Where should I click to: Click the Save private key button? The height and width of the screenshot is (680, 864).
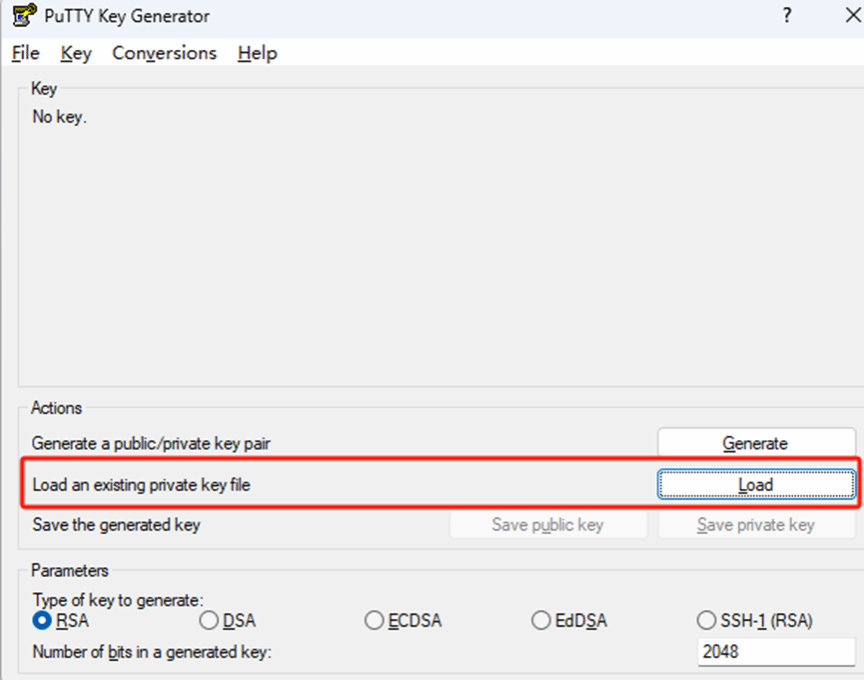756,525
